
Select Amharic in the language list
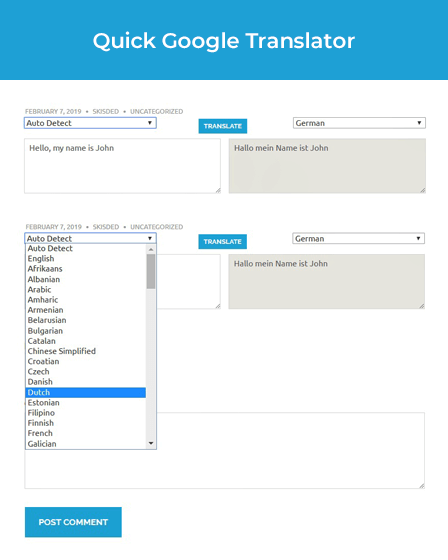tap(86, 300)
